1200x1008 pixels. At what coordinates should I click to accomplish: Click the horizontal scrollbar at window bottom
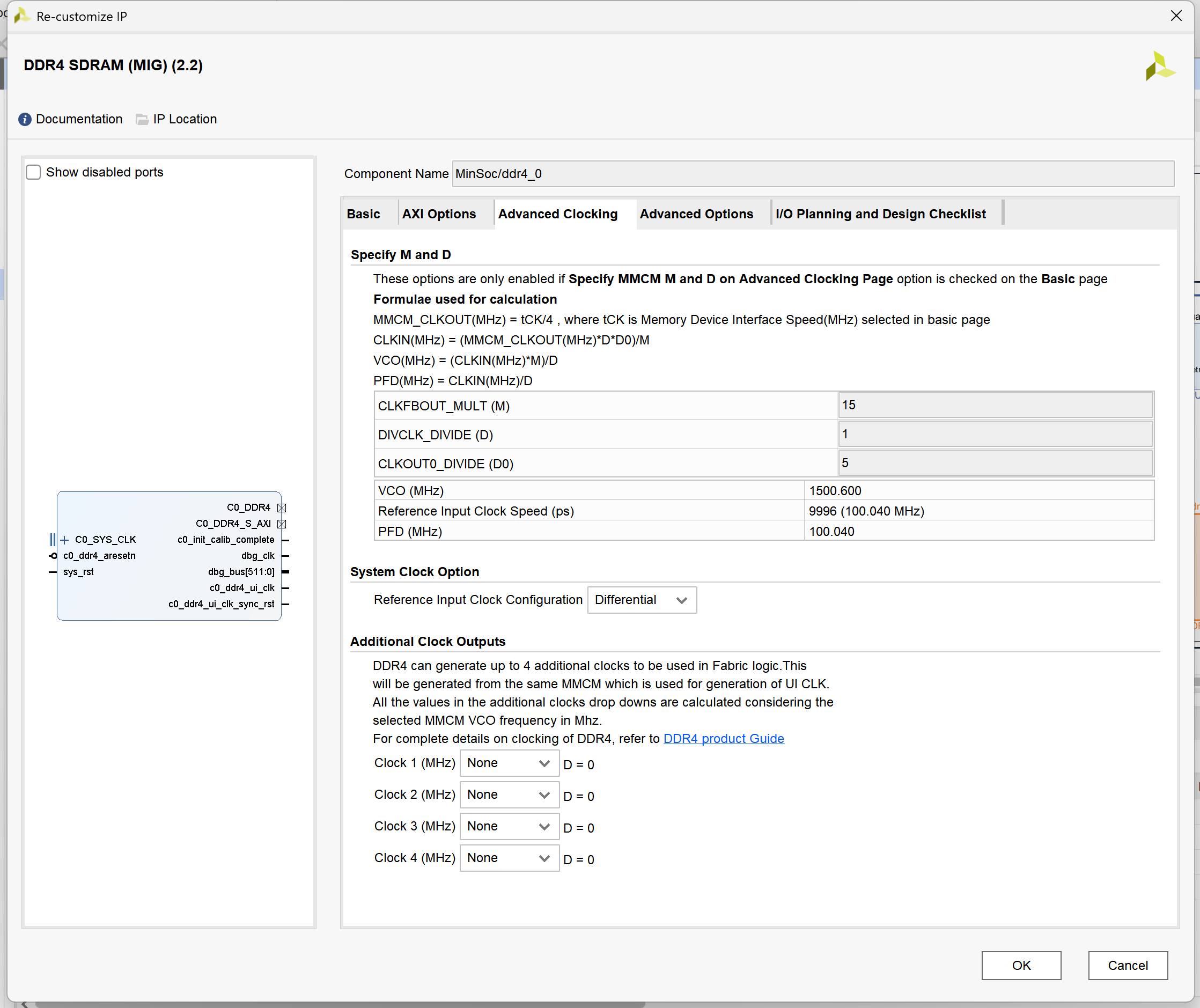pyautogui.click(x=340, y=1004)
